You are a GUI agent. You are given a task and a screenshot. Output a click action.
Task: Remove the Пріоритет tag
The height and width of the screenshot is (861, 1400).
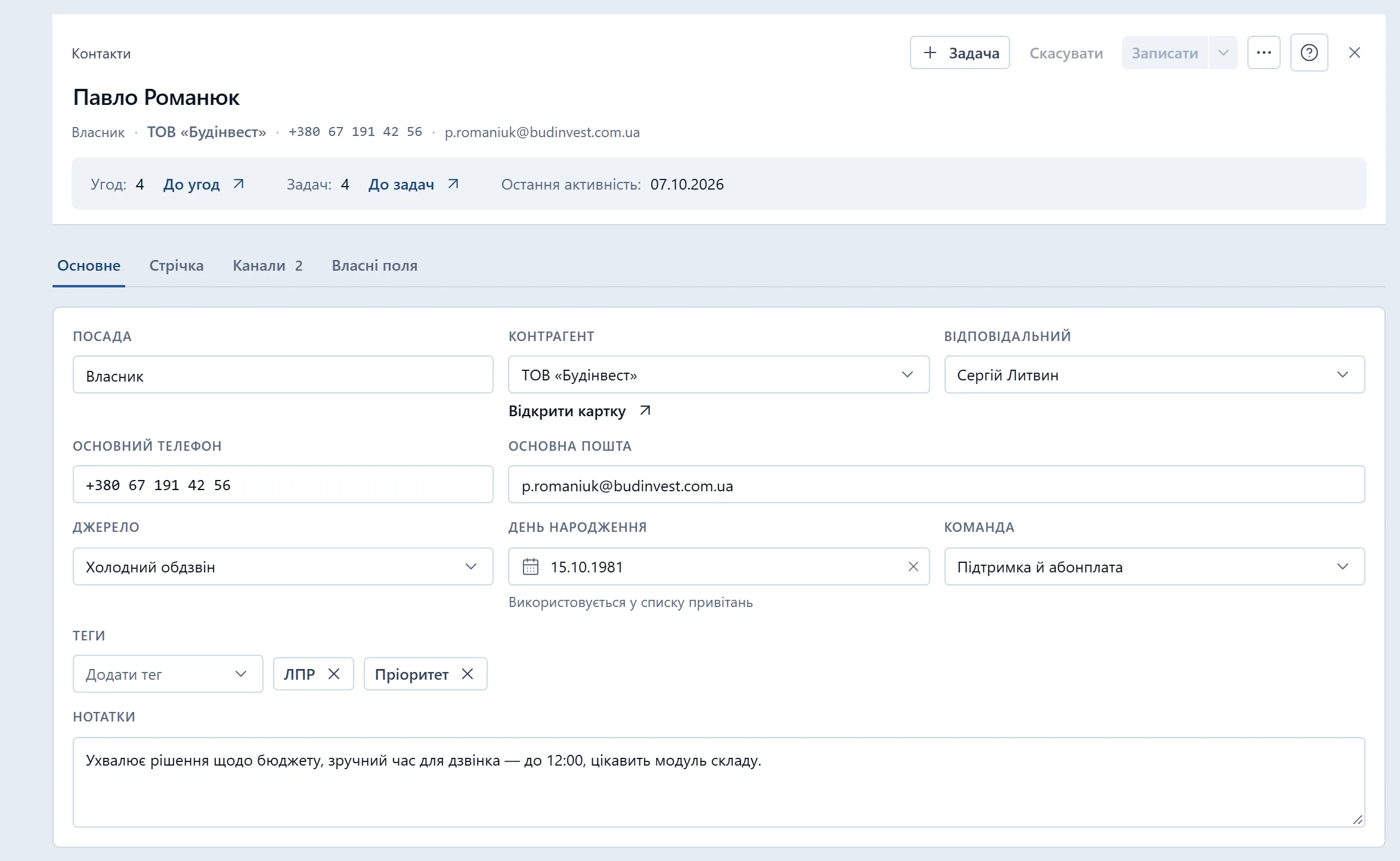point(467,674)
